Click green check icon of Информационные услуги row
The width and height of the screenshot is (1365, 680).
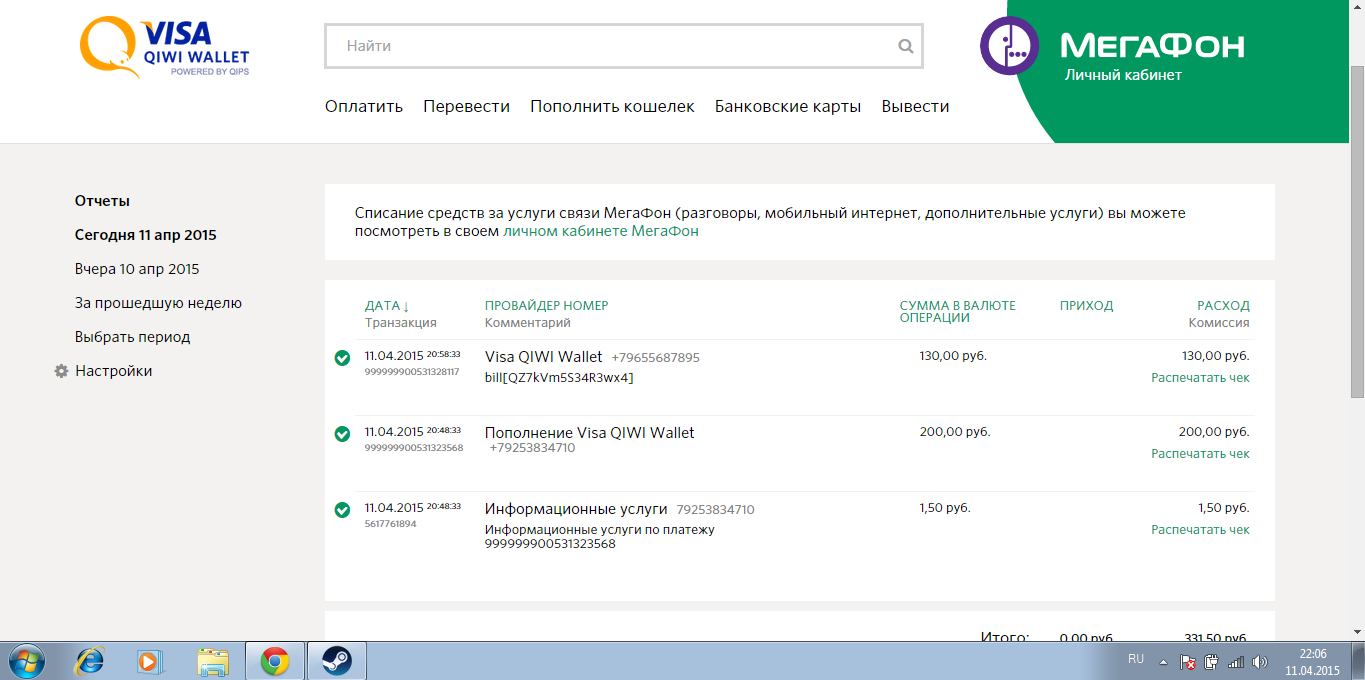pos(342,510)
